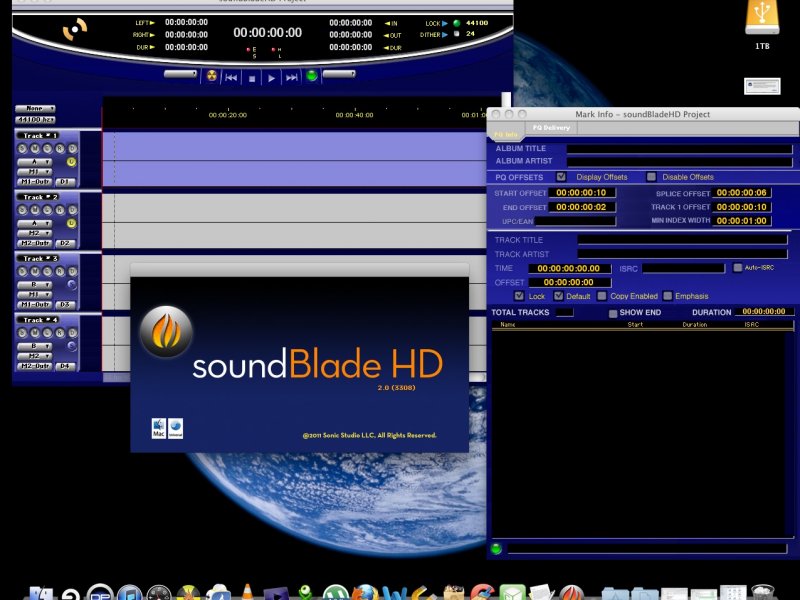Image resolution: width=800 pixels, height=600 pixels.
Task: Enable the Emphasis checkbox
Action: click(x=667, y=296)
